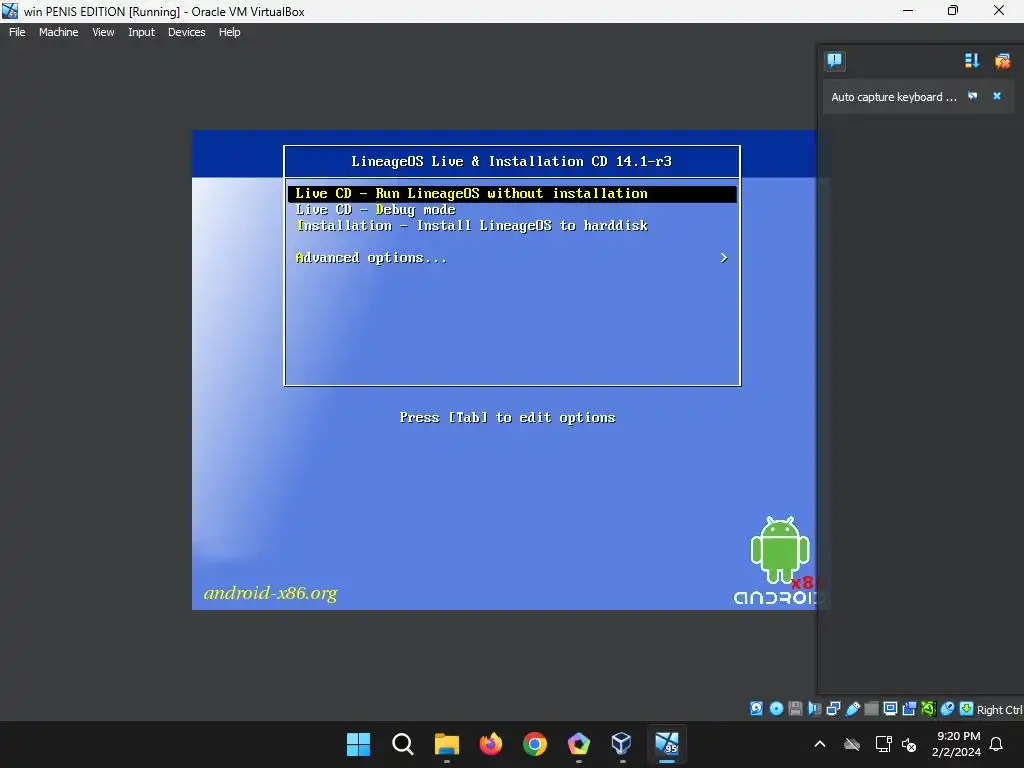
Task: Click the network display tray icon
Action: point(884,744)
